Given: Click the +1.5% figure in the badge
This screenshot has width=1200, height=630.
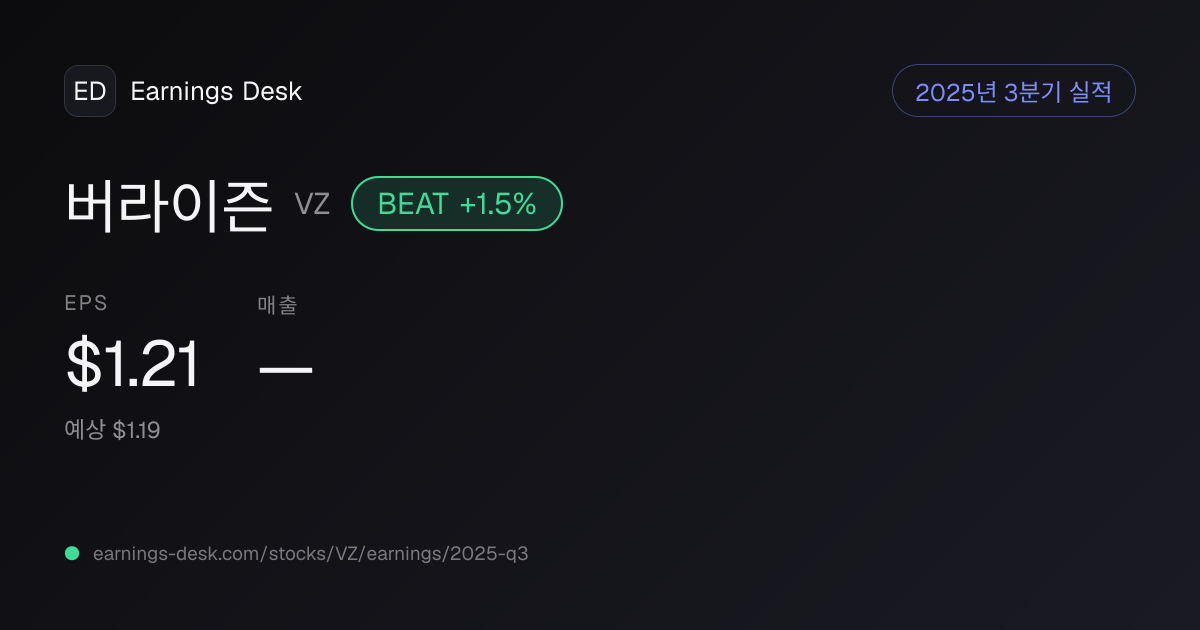Looking at the screenshot, I should coord(498,204).
